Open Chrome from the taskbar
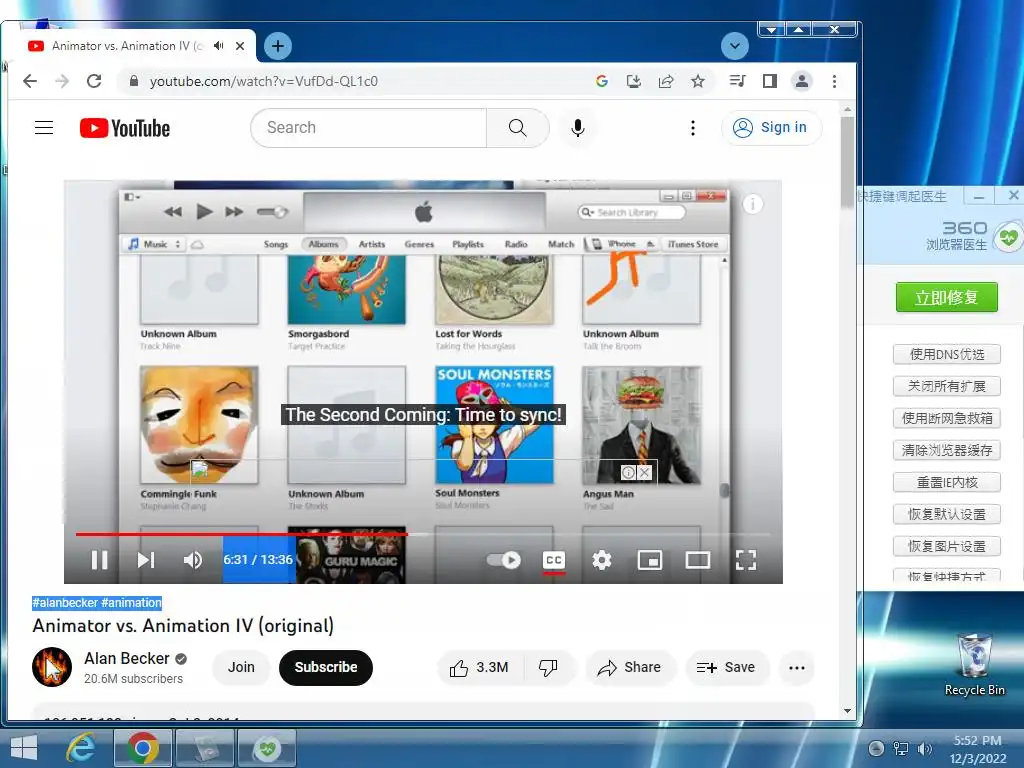Viewport: 1024px width, 768px height. point(143,747)
